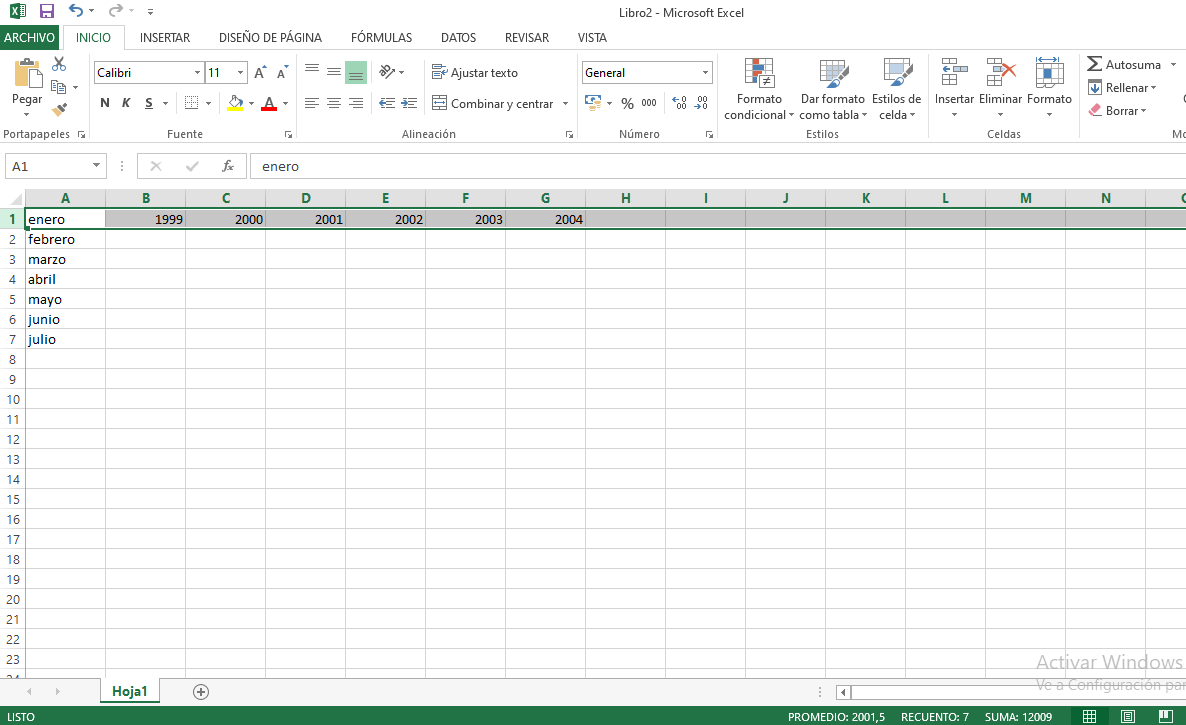Viewport: 1186px width, 725px height.
Task: Switch to Normal view in status bar
Action: point(1089,717)
